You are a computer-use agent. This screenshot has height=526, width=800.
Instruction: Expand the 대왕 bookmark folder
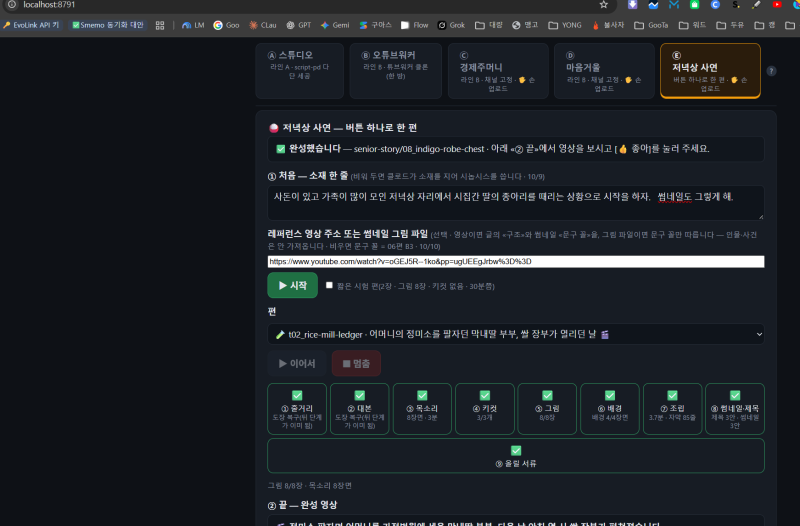(489, 25)
